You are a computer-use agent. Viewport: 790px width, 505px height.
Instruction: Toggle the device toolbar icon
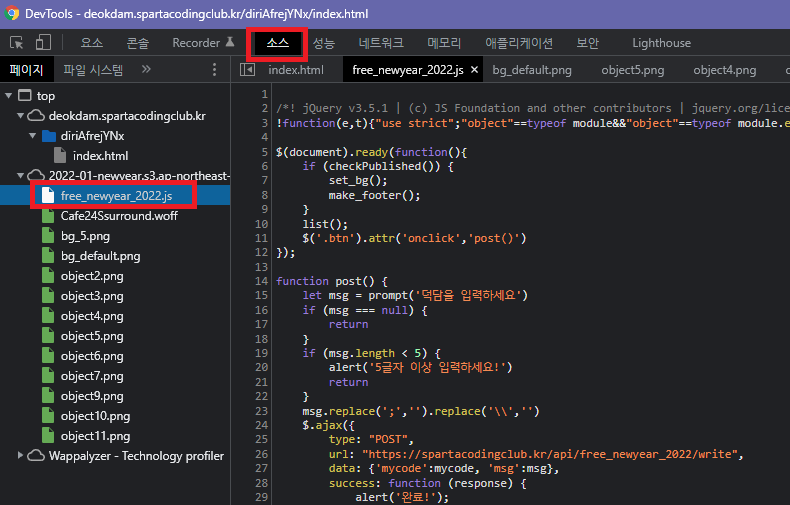coord(43,42)
